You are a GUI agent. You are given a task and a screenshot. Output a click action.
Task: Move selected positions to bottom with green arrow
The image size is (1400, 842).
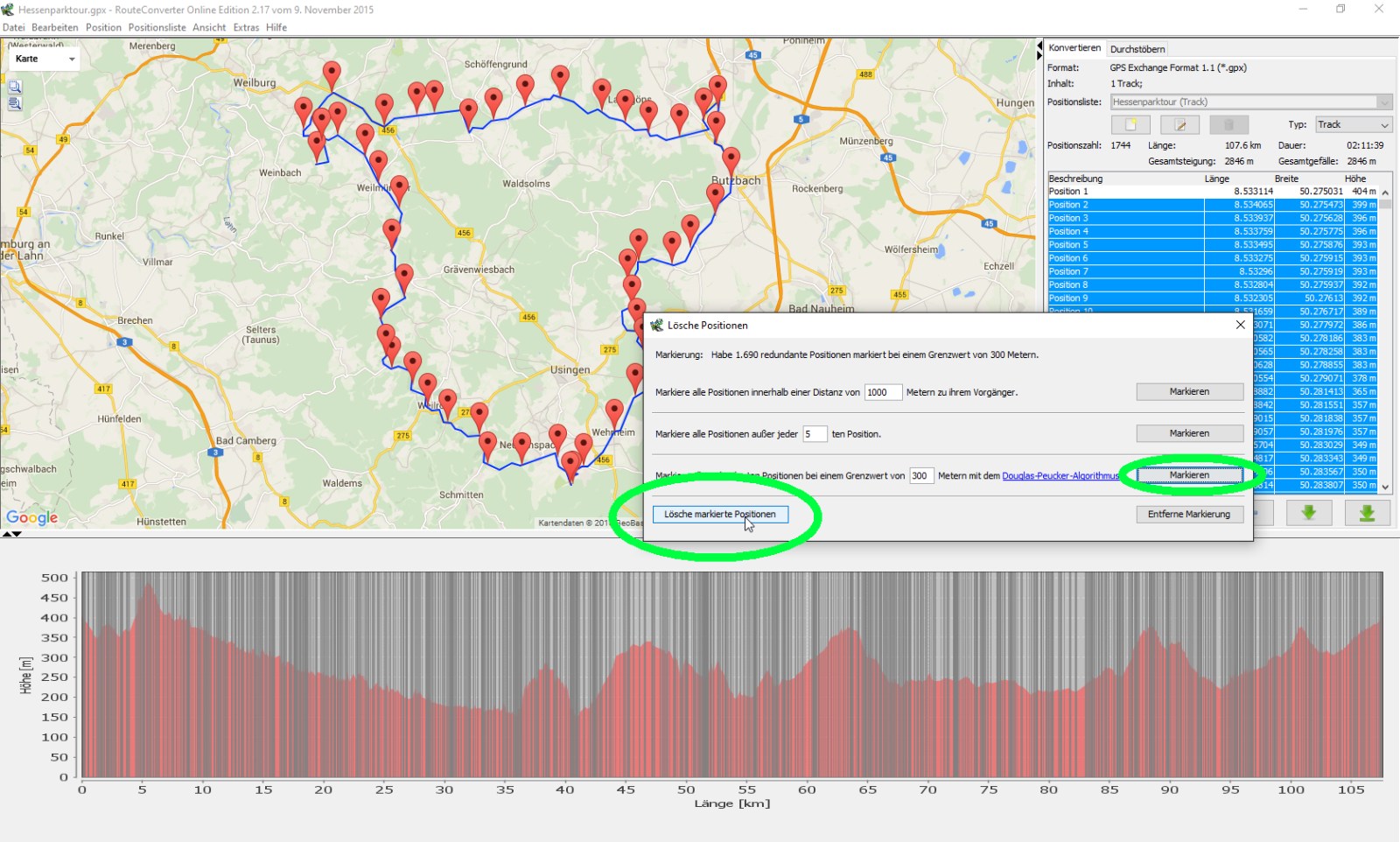click(1367, 513)
